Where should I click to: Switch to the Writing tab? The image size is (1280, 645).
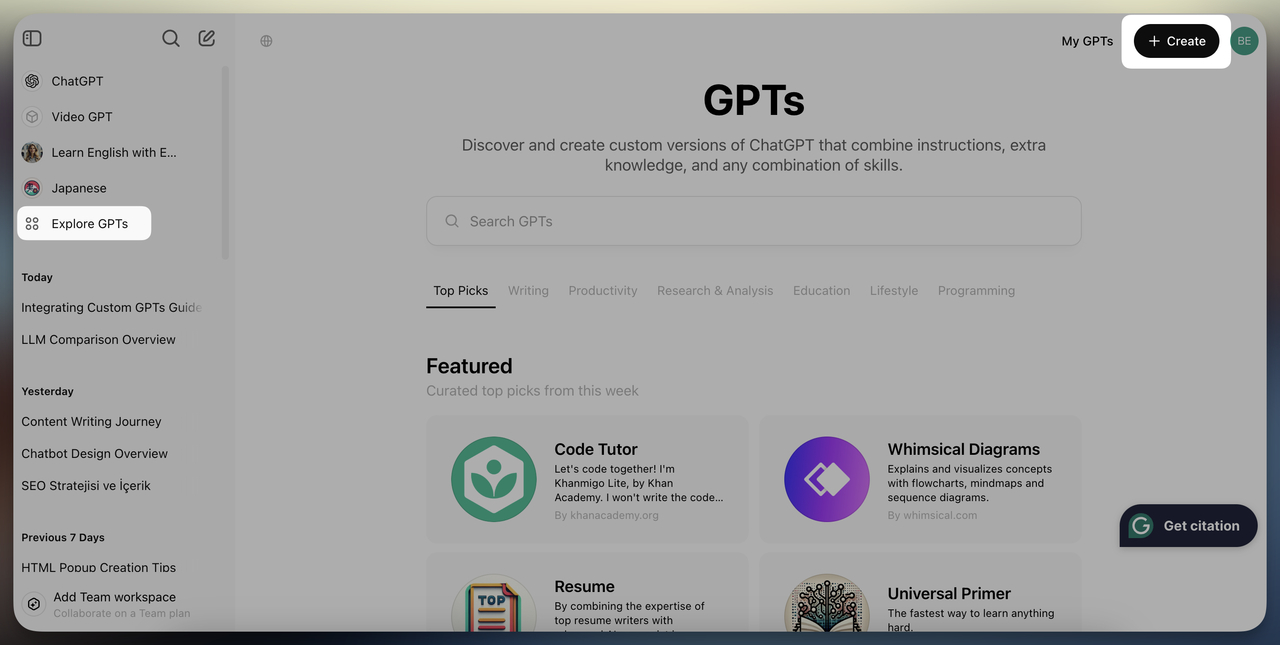[x=528, y=290]
